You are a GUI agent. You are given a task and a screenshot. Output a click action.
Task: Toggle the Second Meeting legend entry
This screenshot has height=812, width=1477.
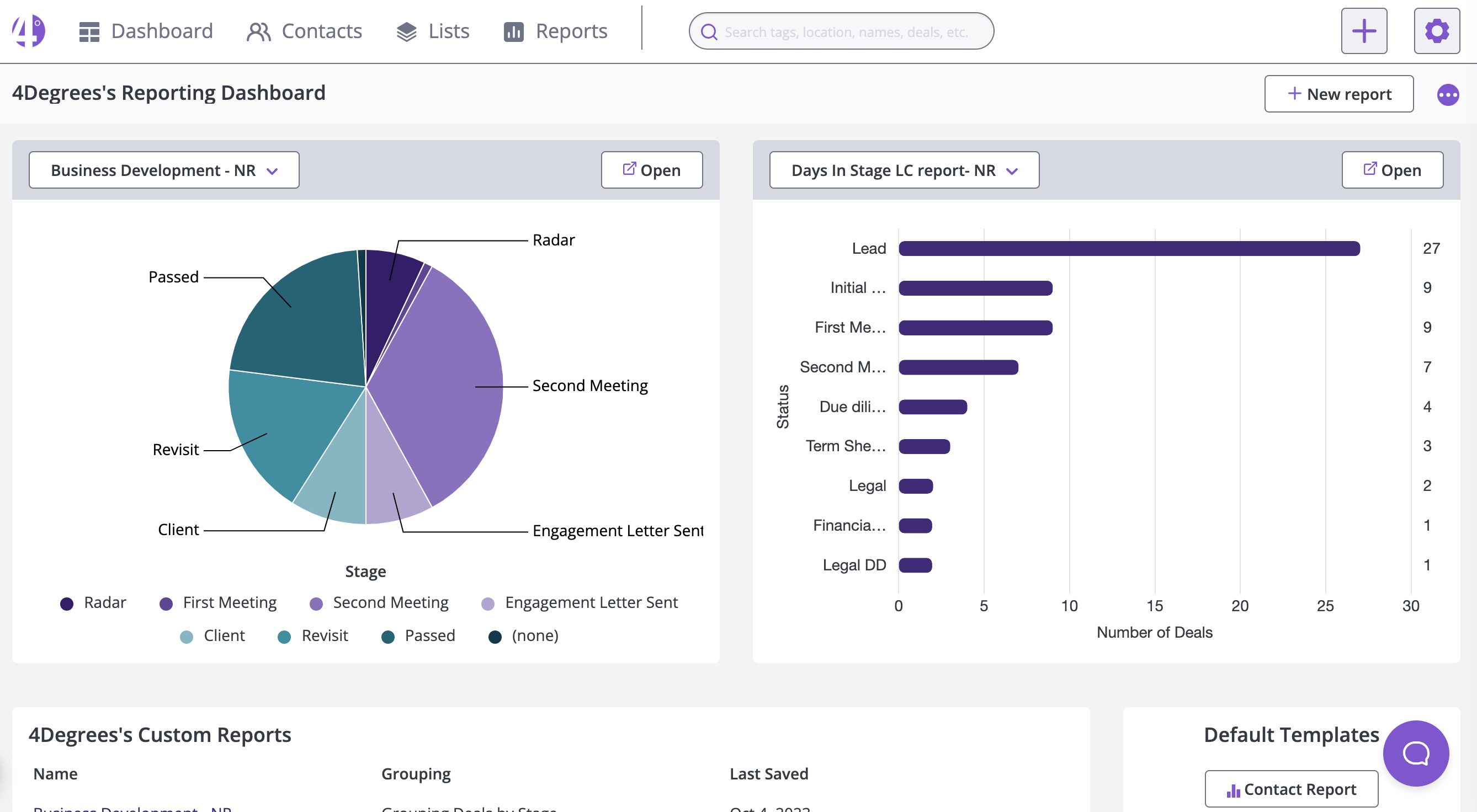(379, 602)
